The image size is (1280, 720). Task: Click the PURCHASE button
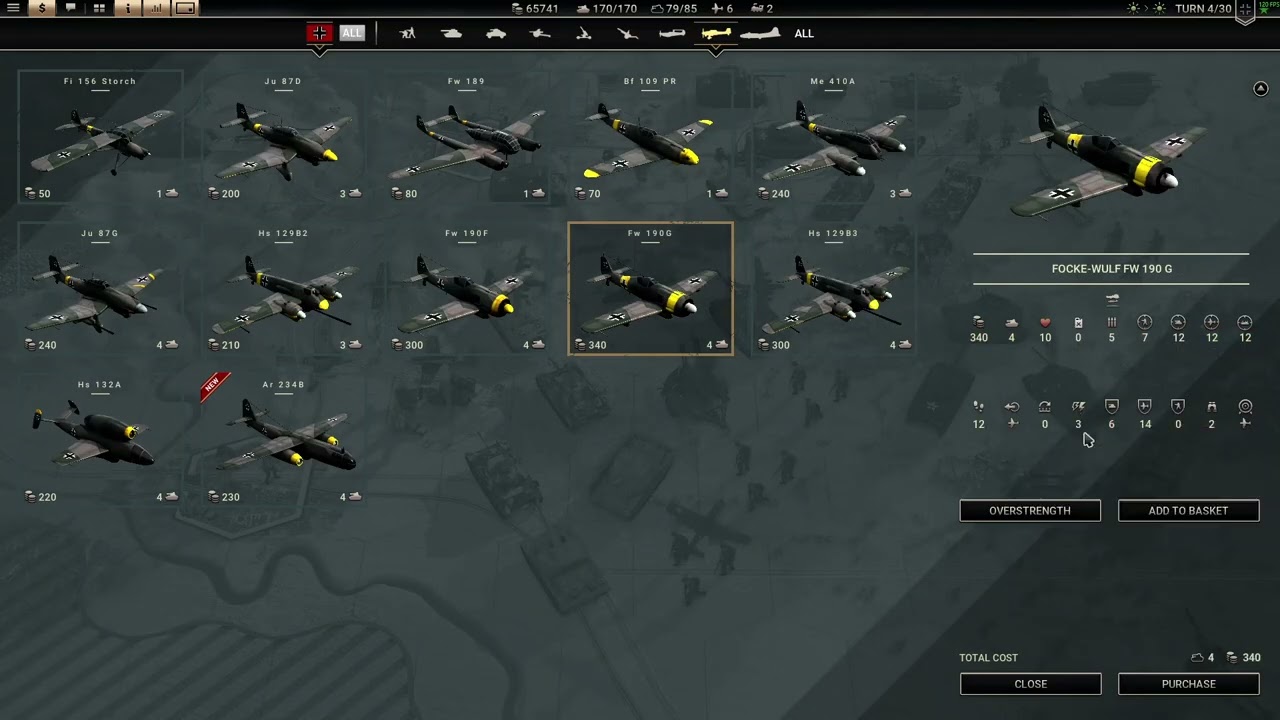[x=1188, y=684]
